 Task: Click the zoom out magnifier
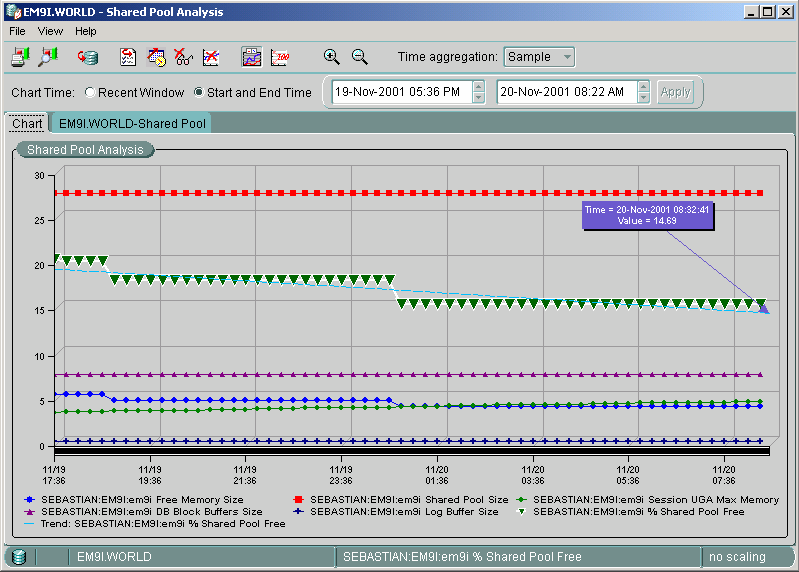tap(360, 57)
